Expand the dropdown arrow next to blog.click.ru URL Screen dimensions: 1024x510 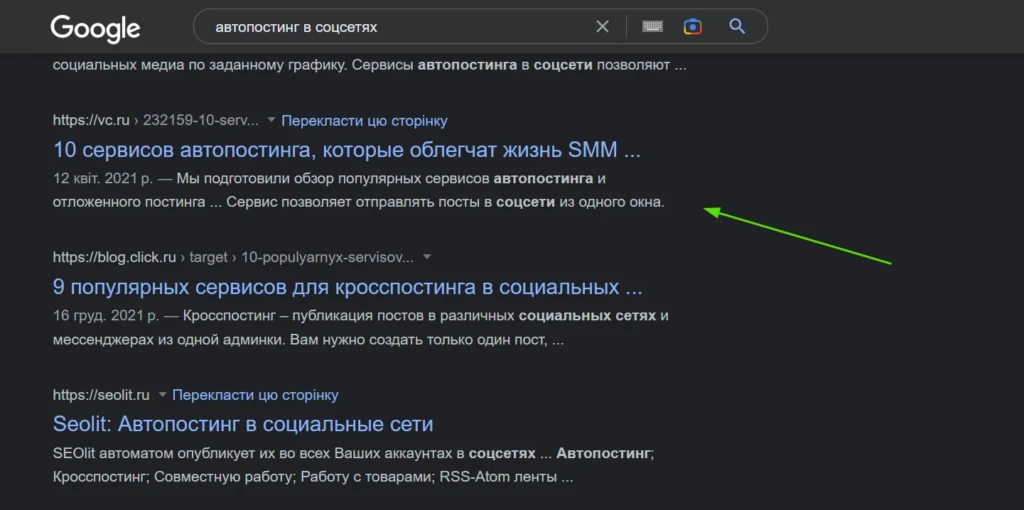426,257
